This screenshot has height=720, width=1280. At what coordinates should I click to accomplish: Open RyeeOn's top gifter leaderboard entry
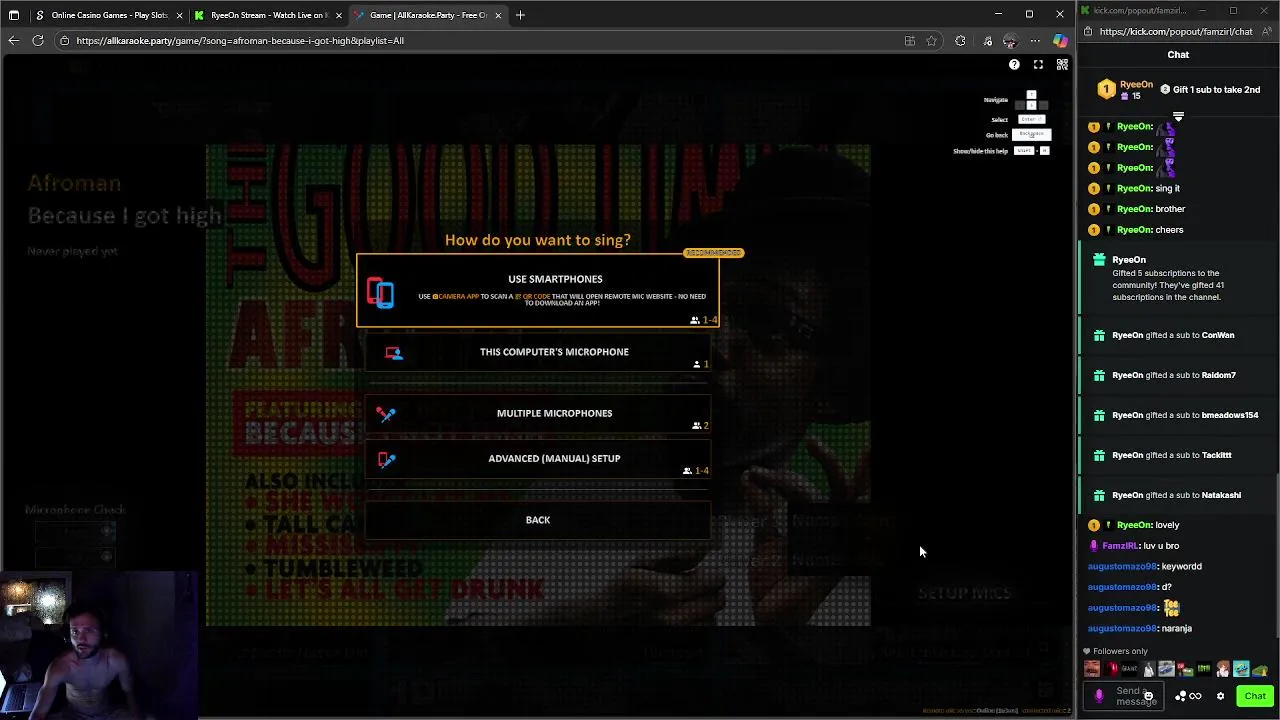point(1126,90)
